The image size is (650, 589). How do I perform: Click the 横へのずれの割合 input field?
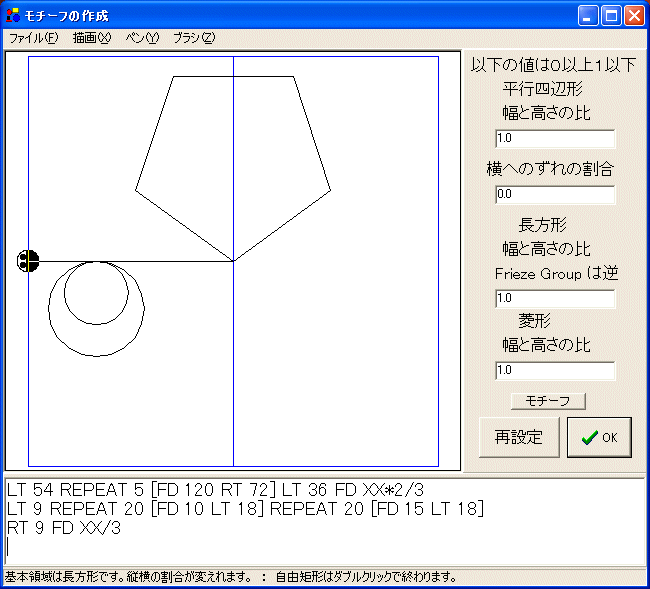(555, 194)
